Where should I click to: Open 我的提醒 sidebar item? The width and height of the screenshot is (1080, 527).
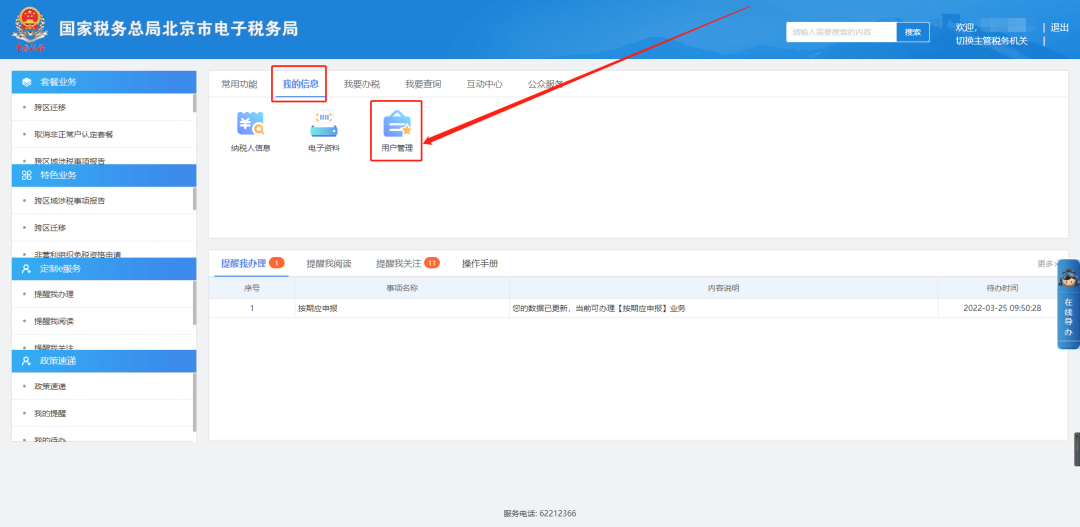coord(50,413)
